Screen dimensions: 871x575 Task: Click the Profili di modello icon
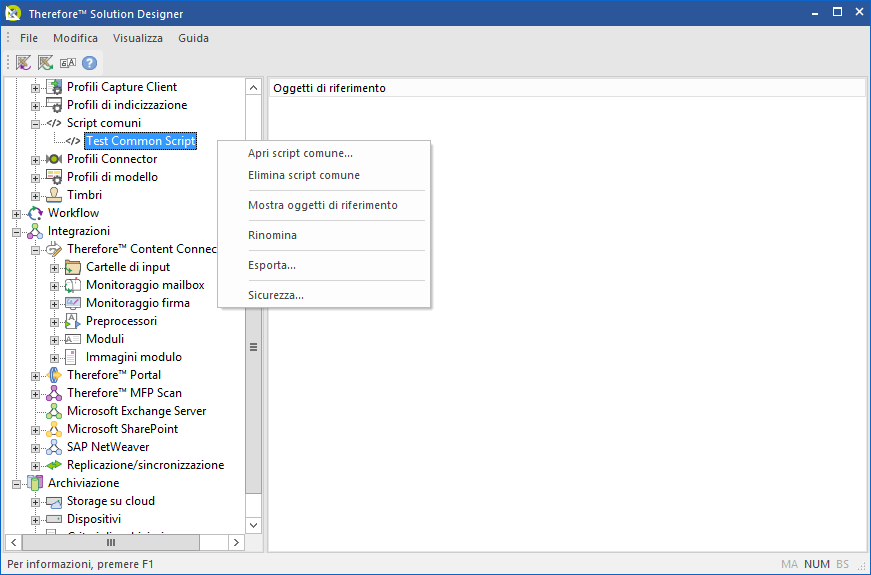coord(54,177)
